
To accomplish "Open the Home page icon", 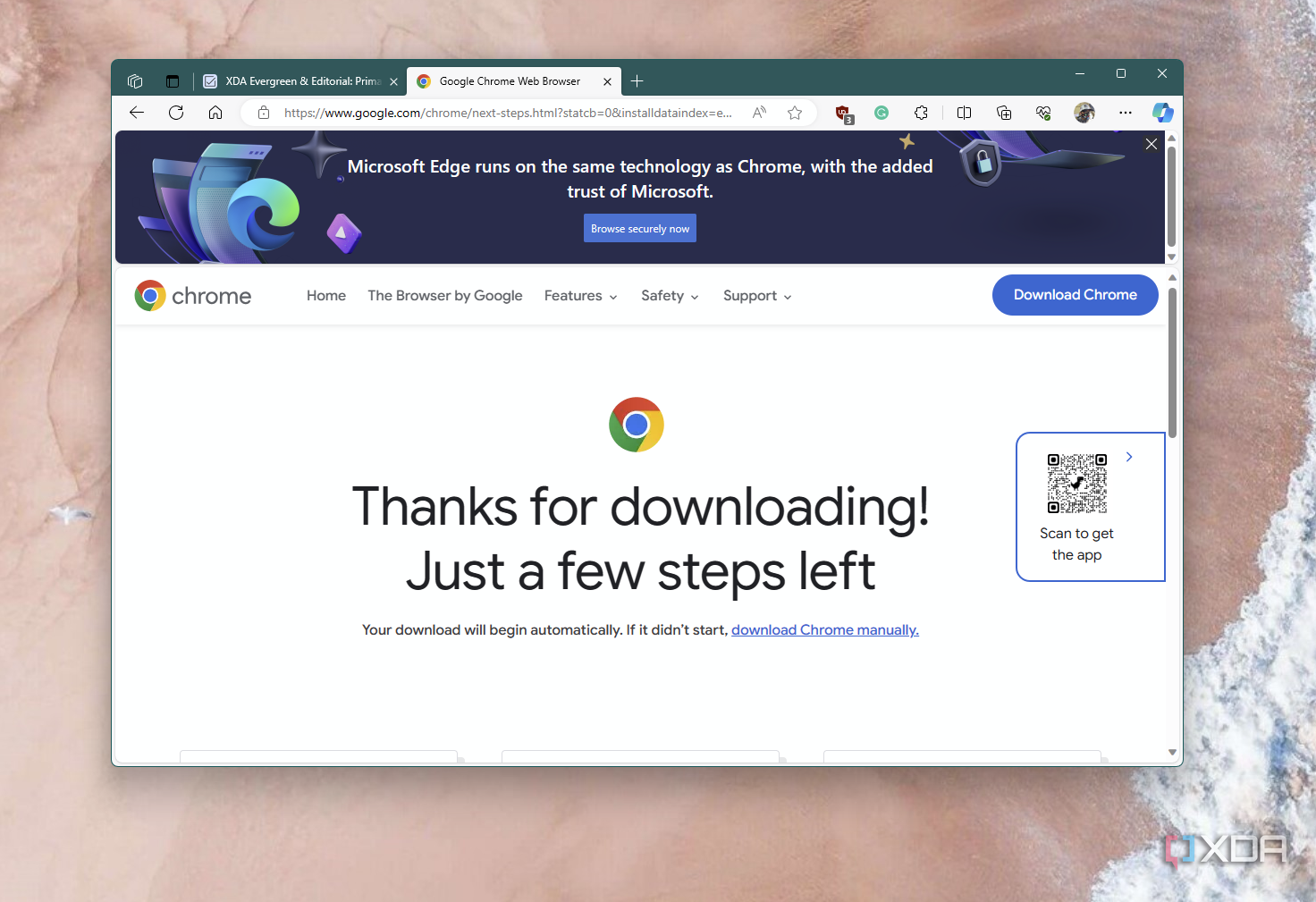I will (215, 113).
